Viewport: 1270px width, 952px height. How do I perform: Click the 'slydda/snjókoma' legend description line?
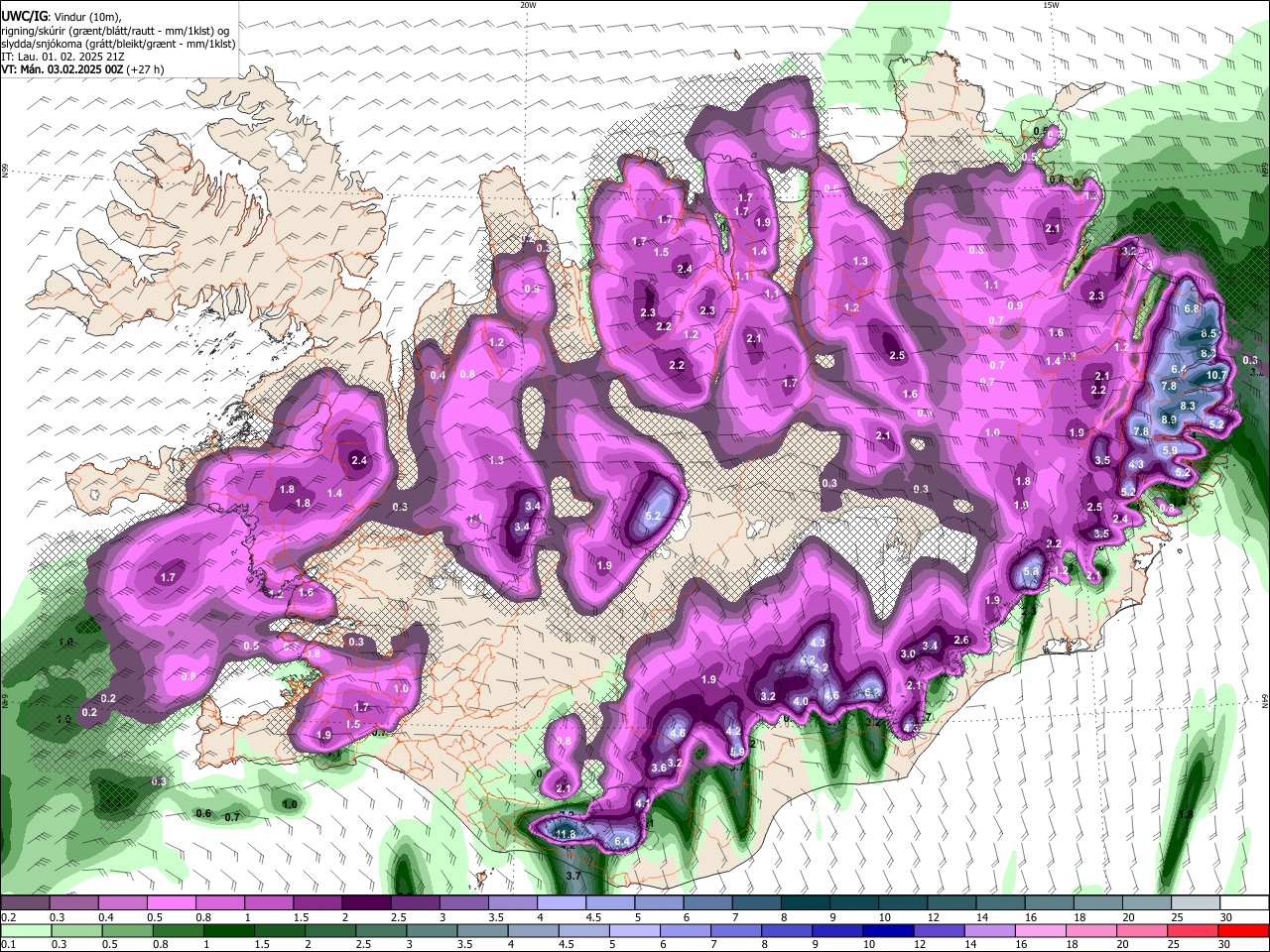[118, 44]
